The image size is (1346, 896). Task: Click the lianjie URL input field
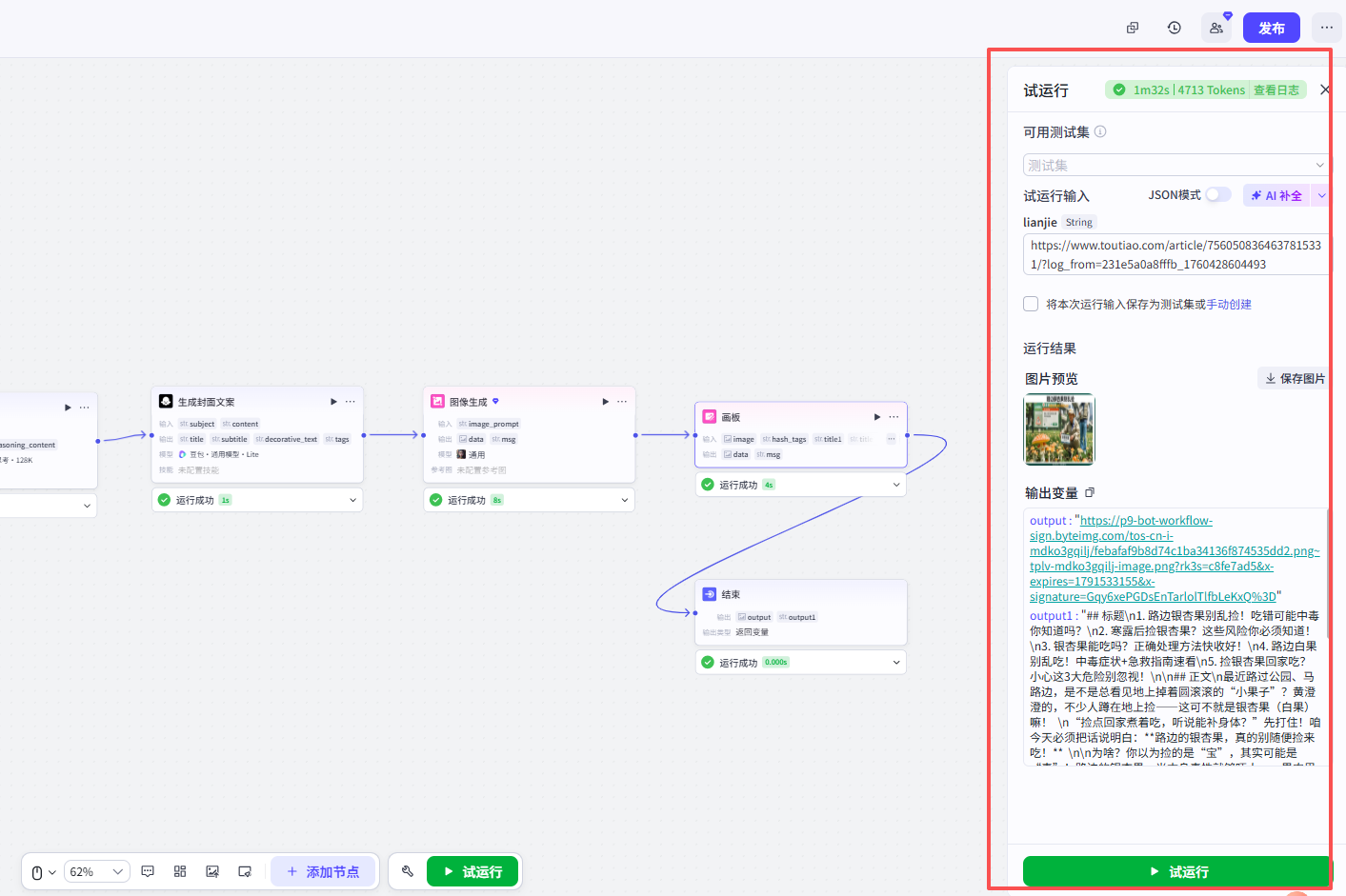pos(1175,254)
